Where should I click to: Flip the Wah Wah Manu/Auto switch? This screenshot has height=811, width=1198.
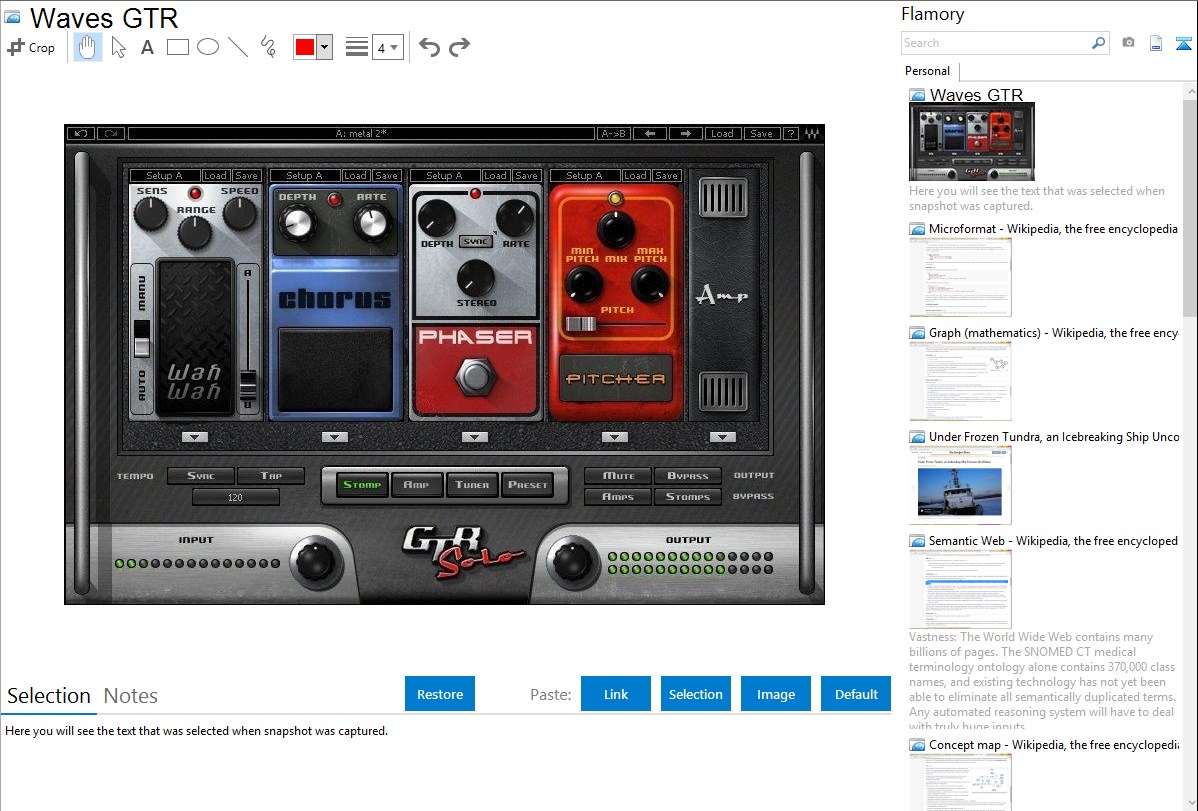tap(142, 339)
